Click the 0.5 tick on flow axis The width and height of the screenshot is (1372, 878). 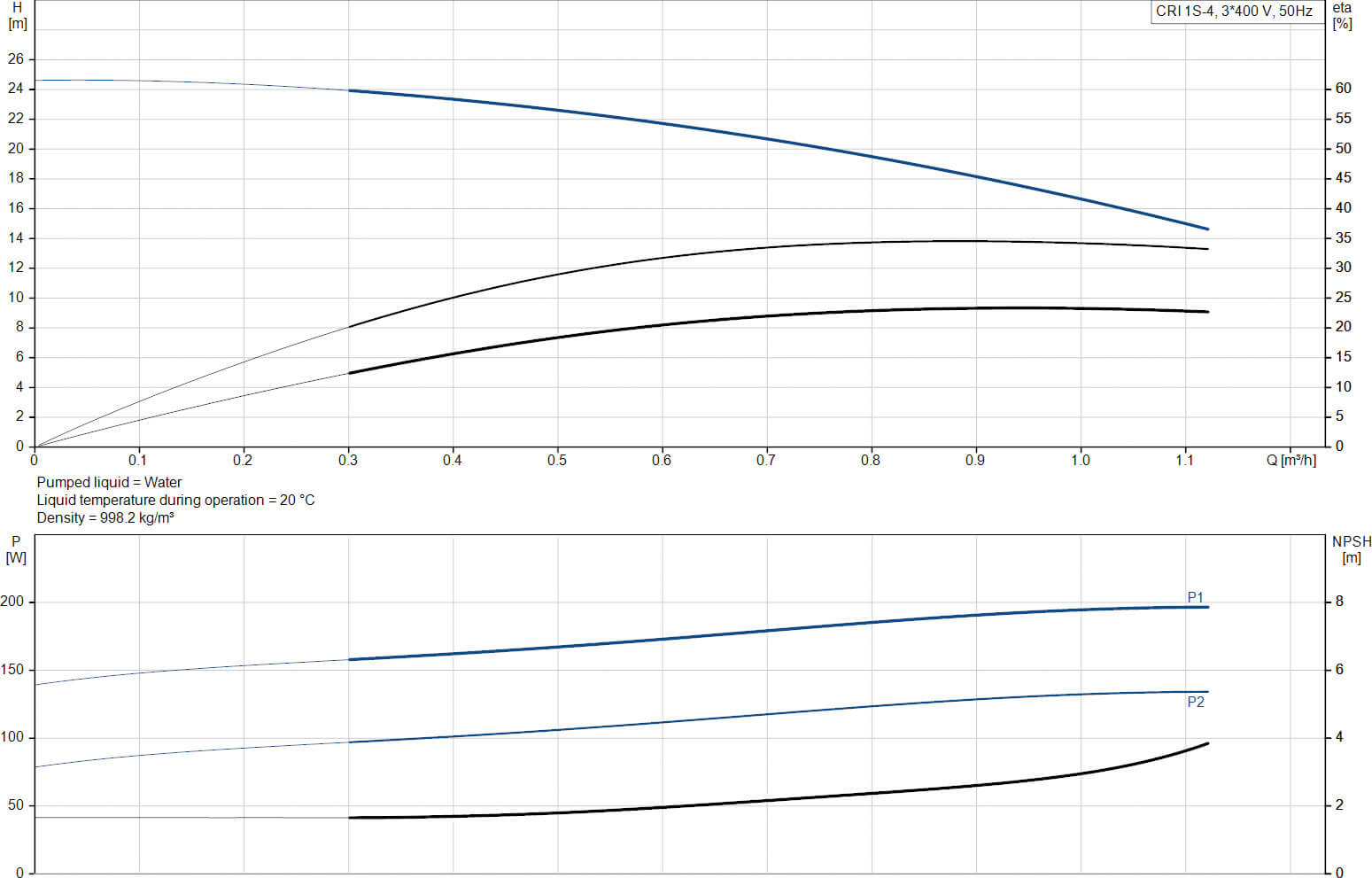[x=557, y=460]
